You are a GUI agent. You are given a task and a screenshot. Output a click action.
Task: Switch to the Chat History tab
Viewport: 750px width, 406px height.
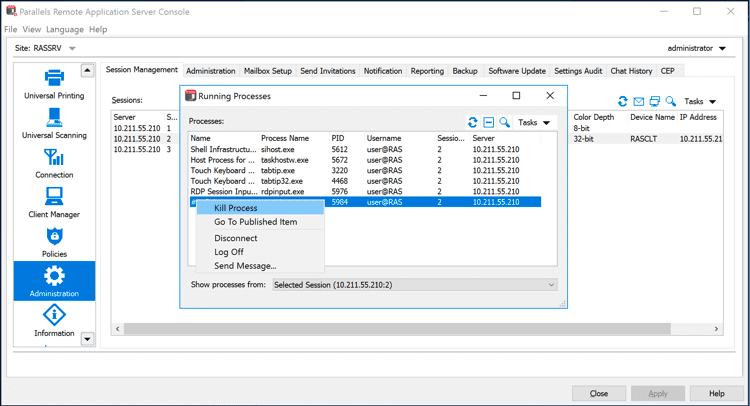tap(631, 71)
